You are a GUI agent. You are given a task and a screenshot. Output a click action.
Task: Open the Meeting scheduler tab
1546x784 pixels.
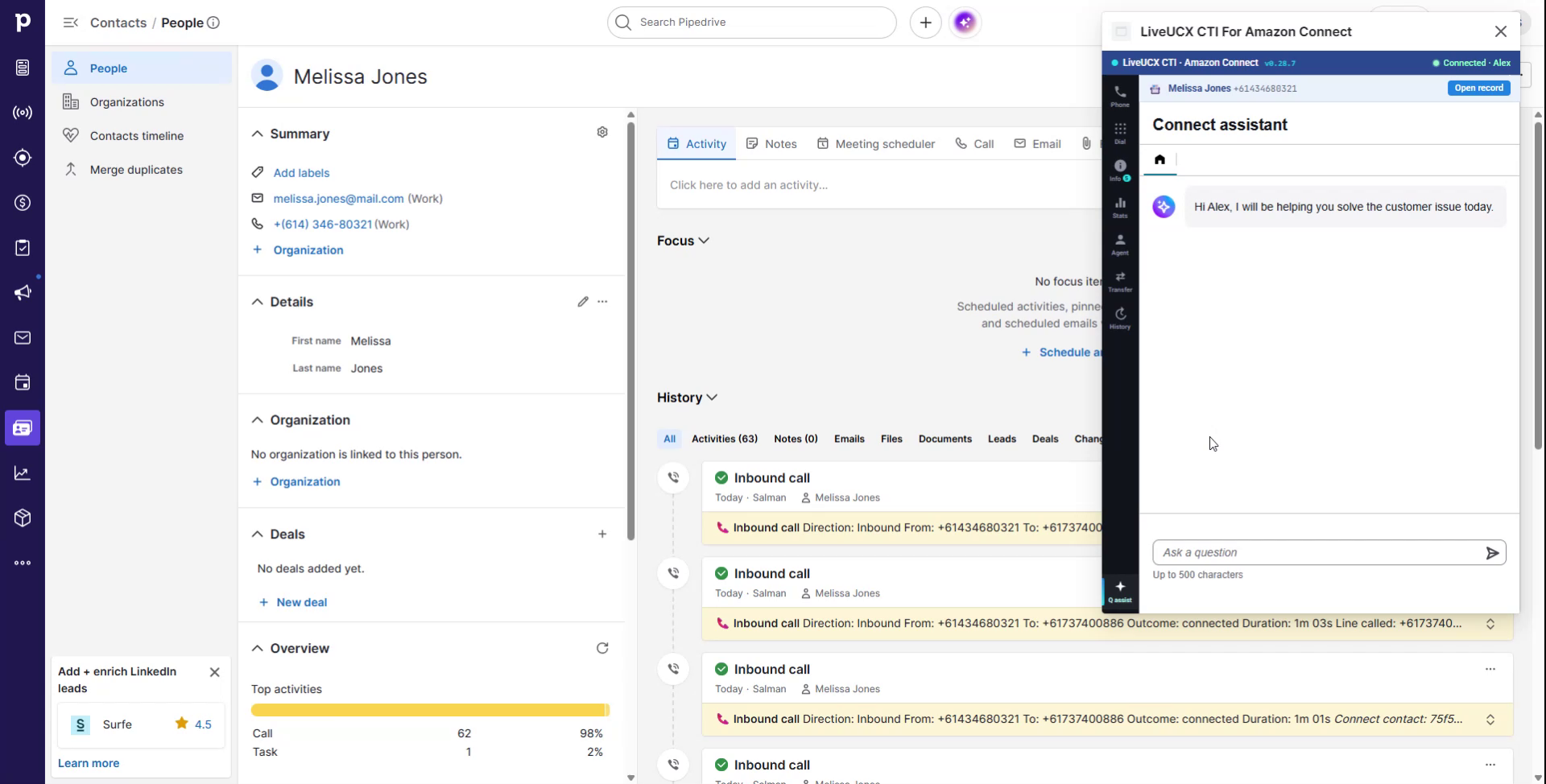tap(876, 144)
